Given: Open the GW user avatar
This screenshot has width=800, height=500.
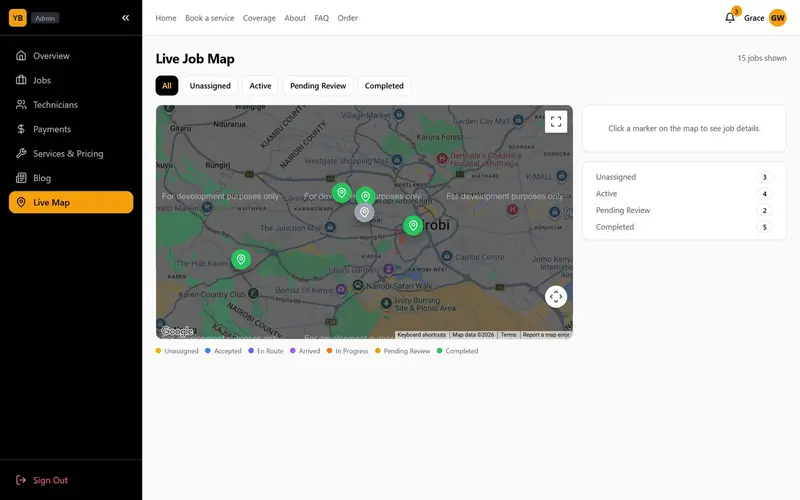Looking at the screenshot, I should tap(778, 18).
